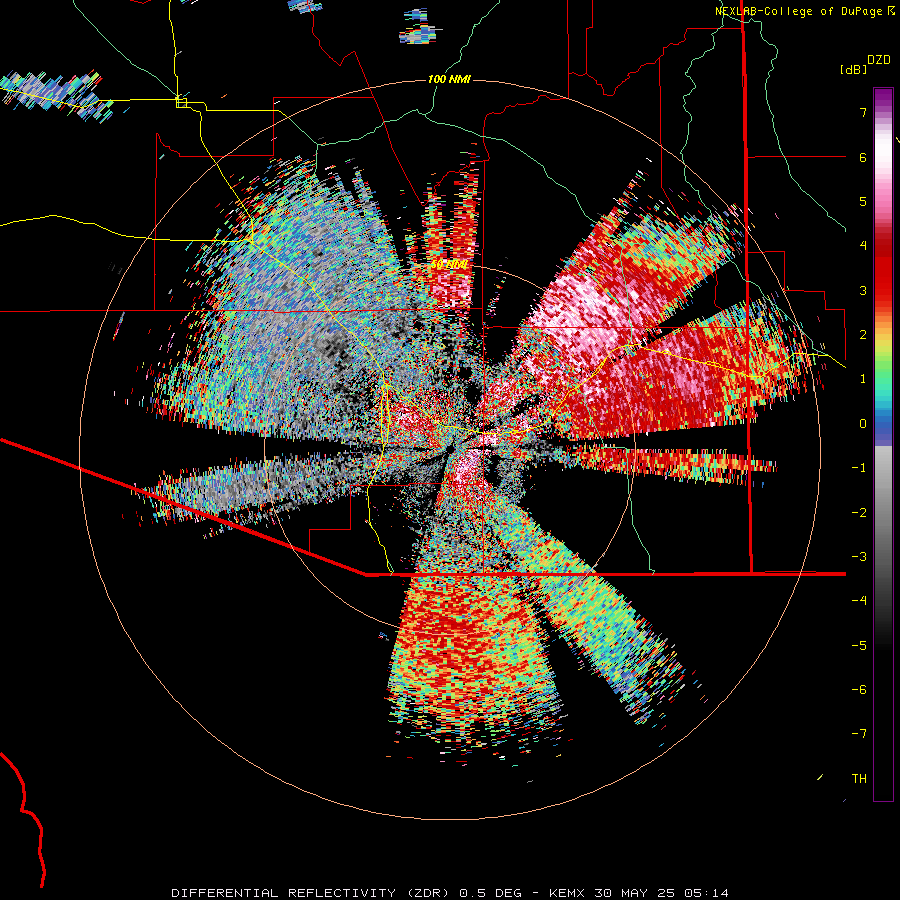Click the -4 value on dB scale
This screenshot has height=900, width=900.
click(859, 601)
